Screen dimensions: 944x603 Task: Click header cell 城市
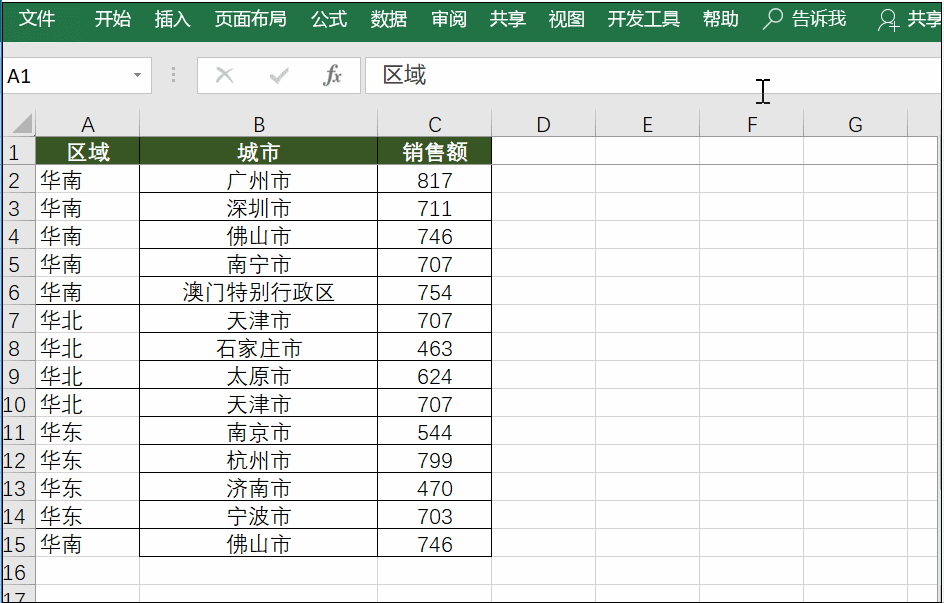(x=259, y=151)
